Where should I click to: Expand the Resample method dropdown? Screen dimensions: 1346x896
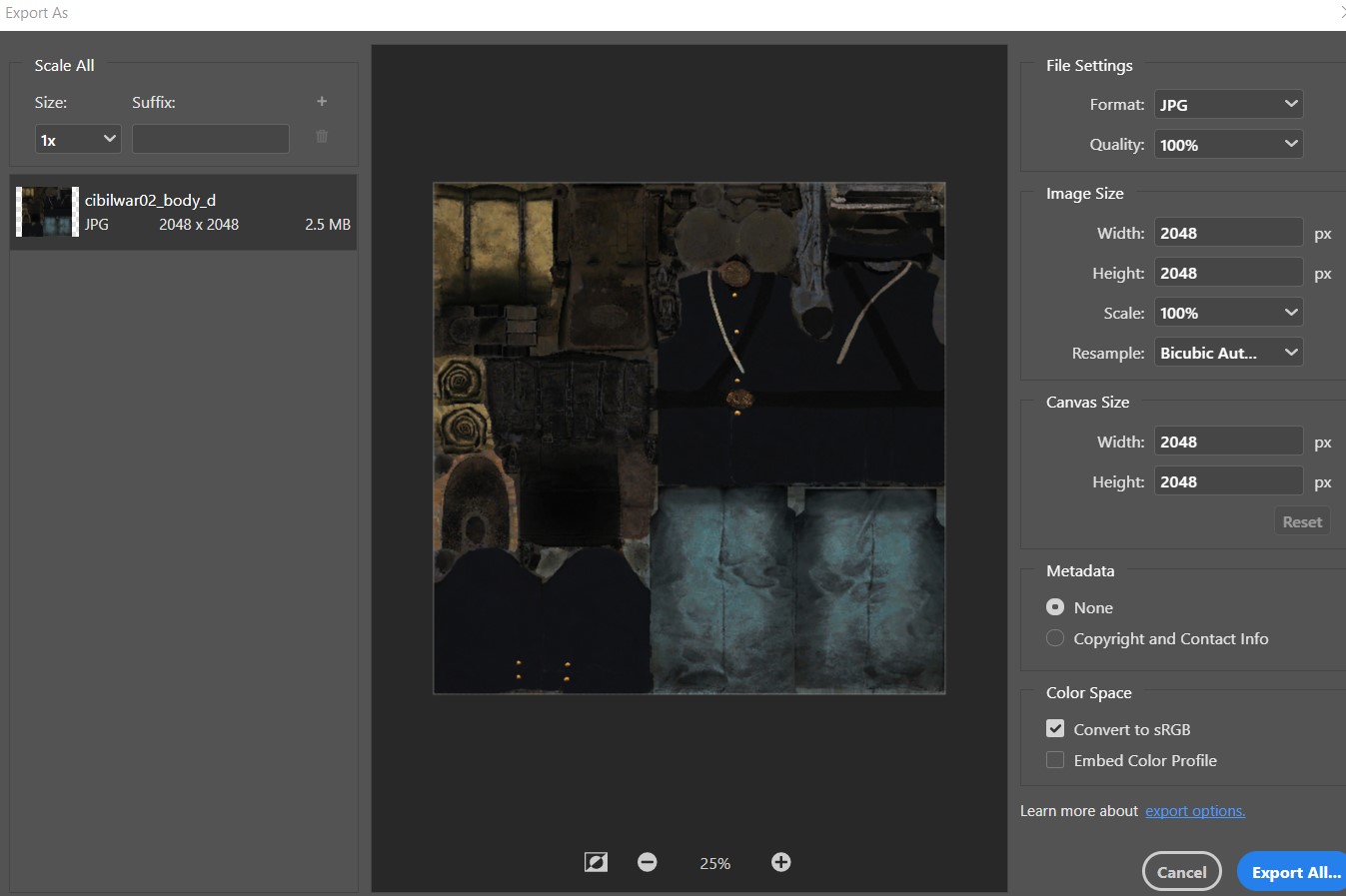(1228, 353)
